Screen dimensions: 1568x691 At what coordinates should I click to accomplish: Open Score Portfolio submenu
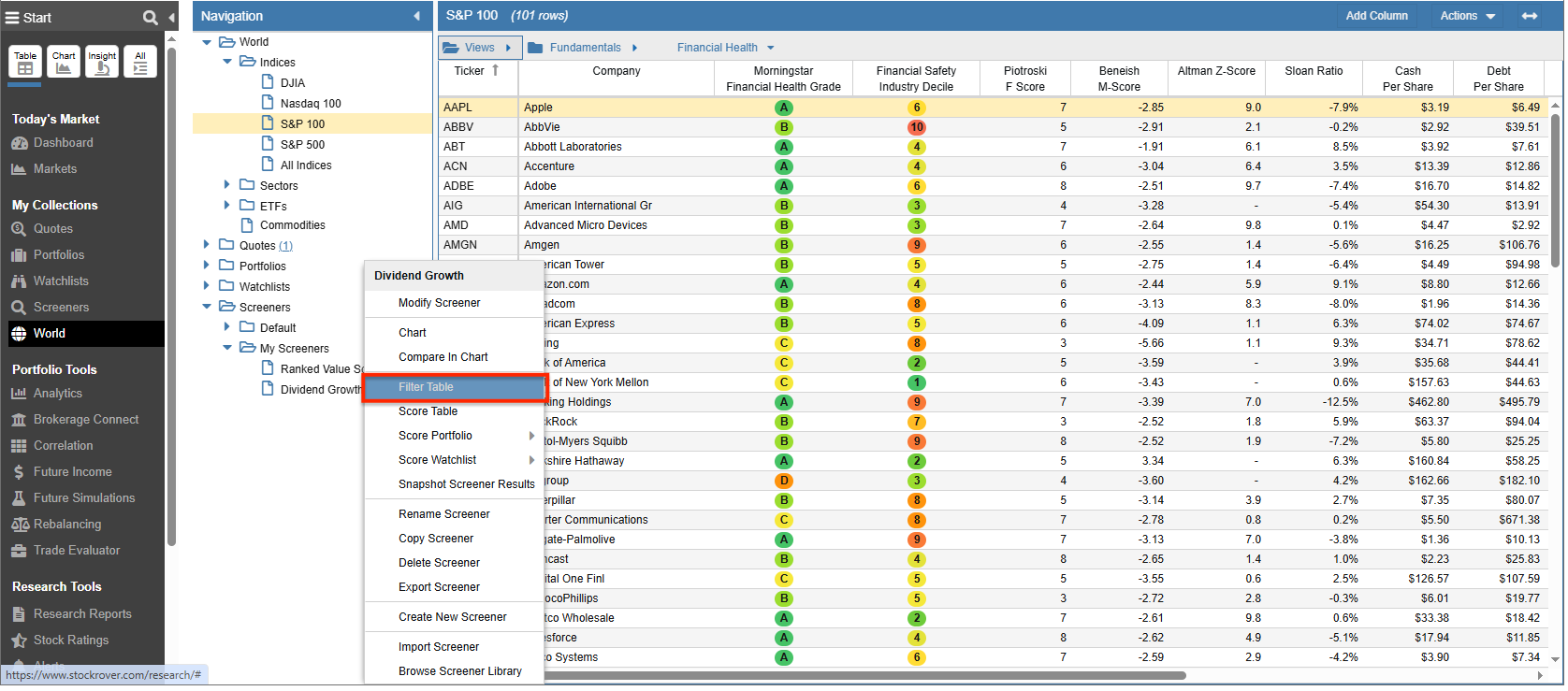click(454, 436)
